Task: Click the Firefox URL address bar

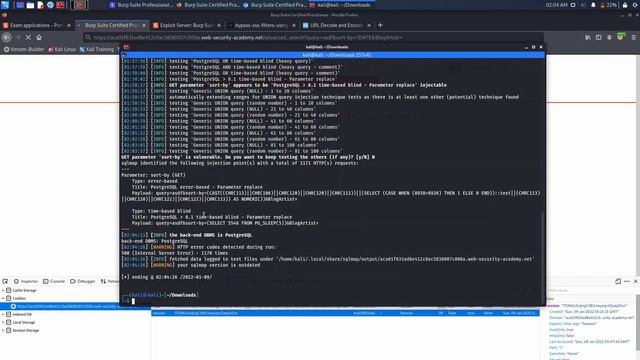Action: tap(313, 37)
